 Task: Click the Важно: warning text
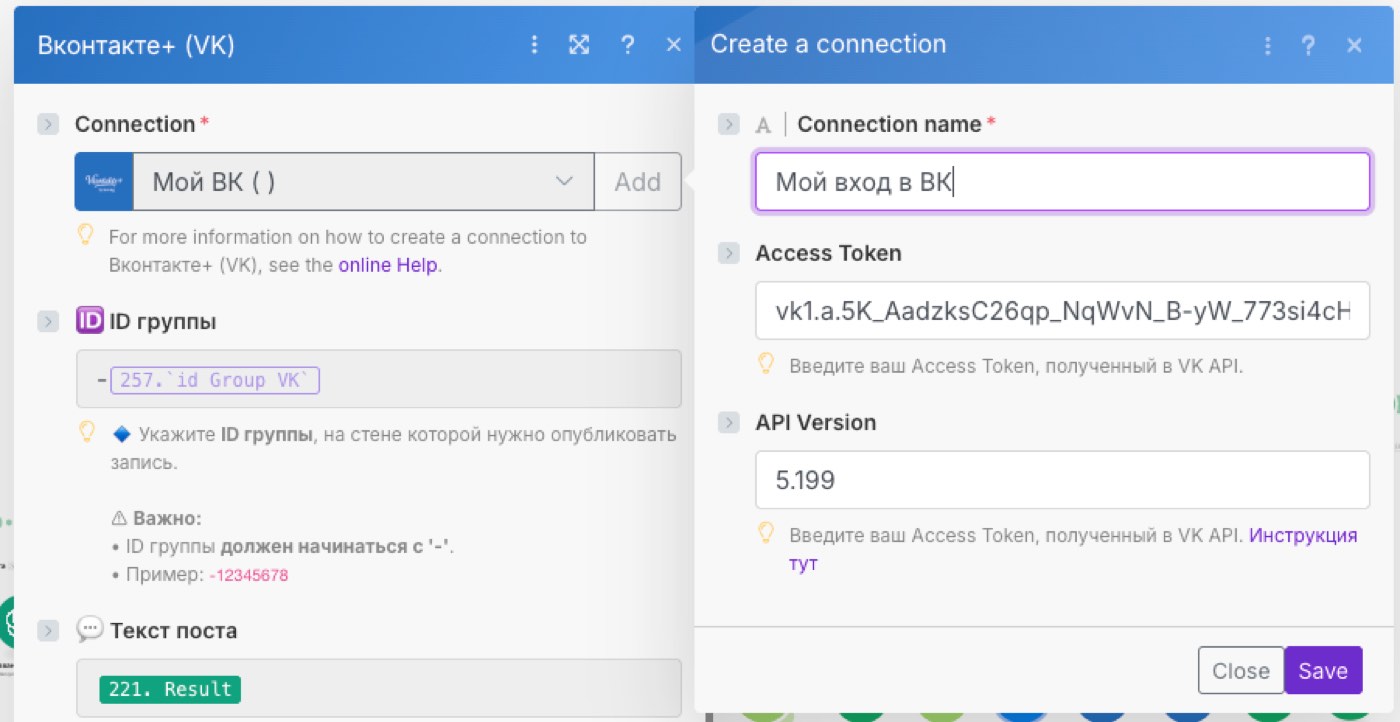(x=156, y=519)
